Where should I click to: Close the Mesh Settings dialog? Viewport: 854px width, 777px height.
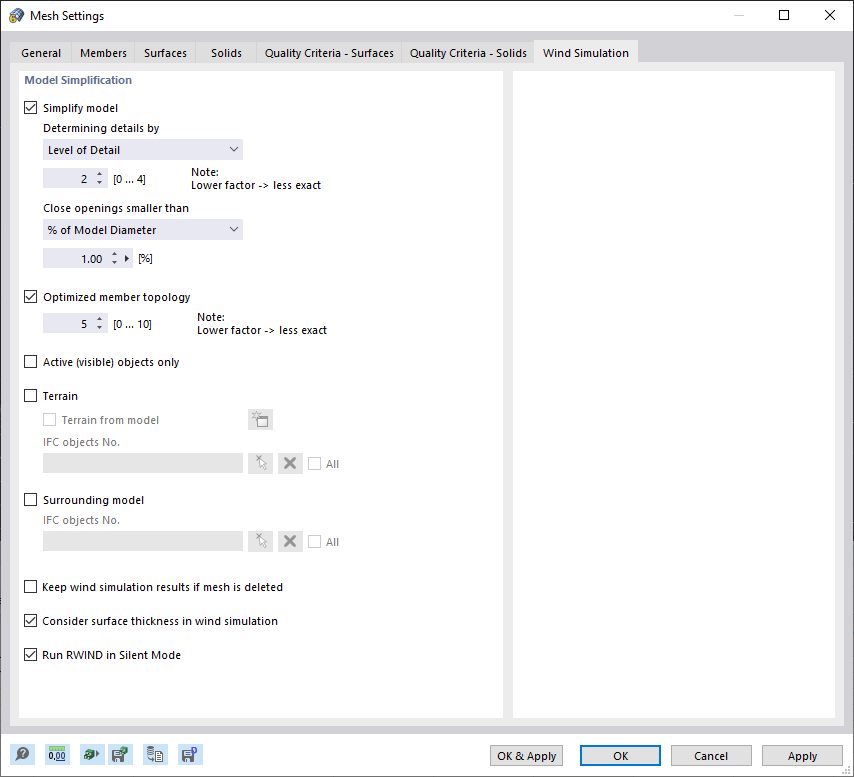pyautogui.click(x=829, y=15)
